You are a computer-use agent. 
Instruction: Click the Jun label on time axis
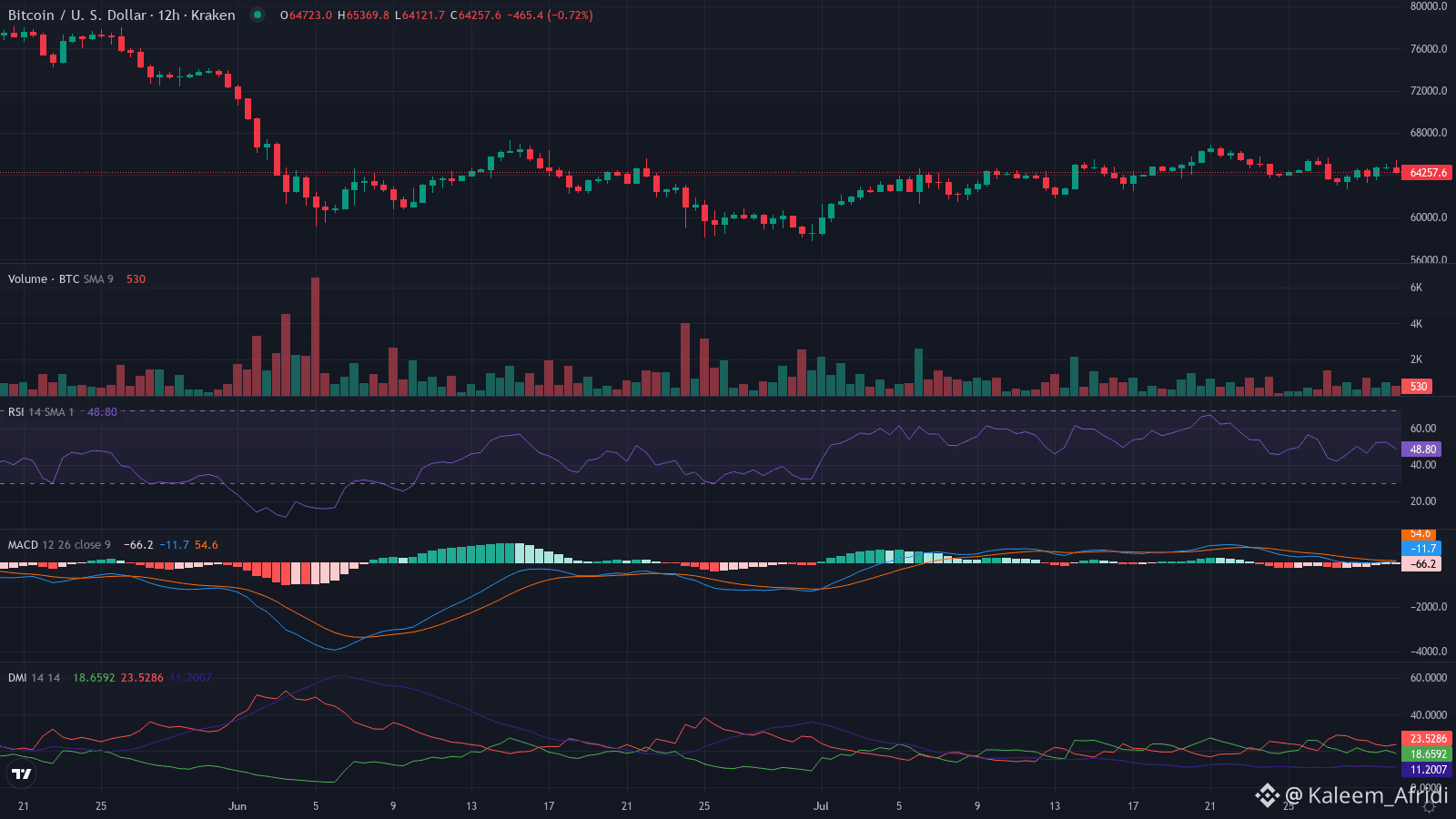(238, 806)
